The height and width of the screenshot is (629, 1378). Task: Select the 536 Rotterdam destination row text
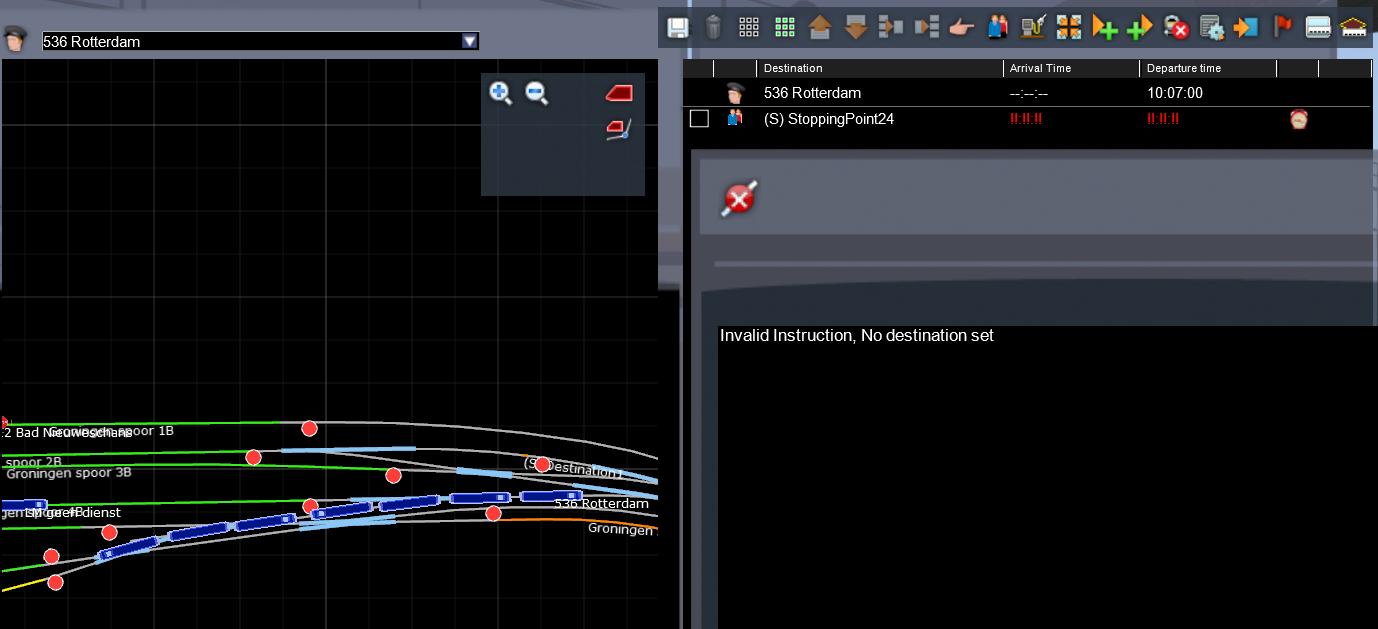point(812,93)
